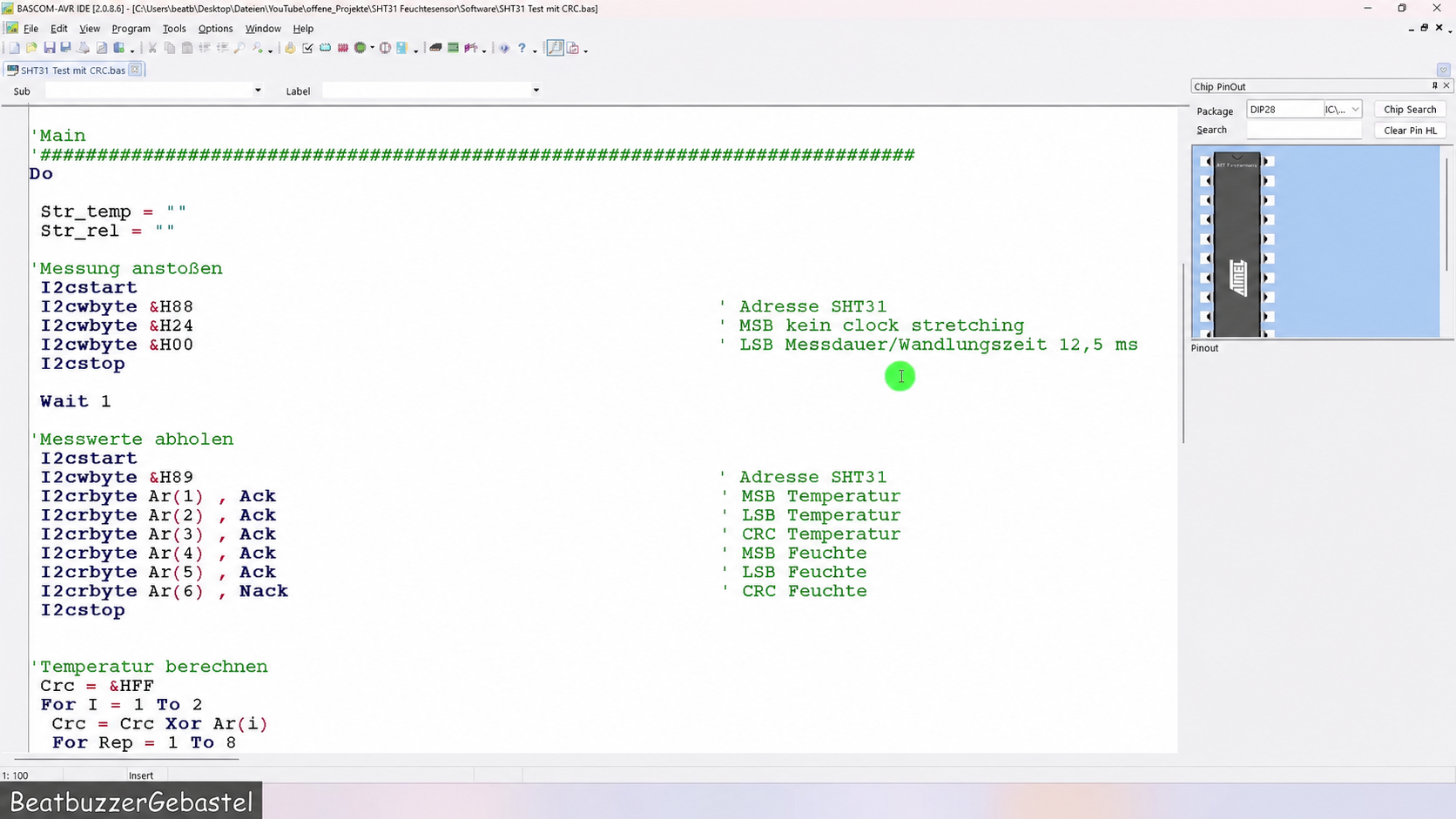Open the dropdown arrow beside the program chip icon

(x=372, y=48)
